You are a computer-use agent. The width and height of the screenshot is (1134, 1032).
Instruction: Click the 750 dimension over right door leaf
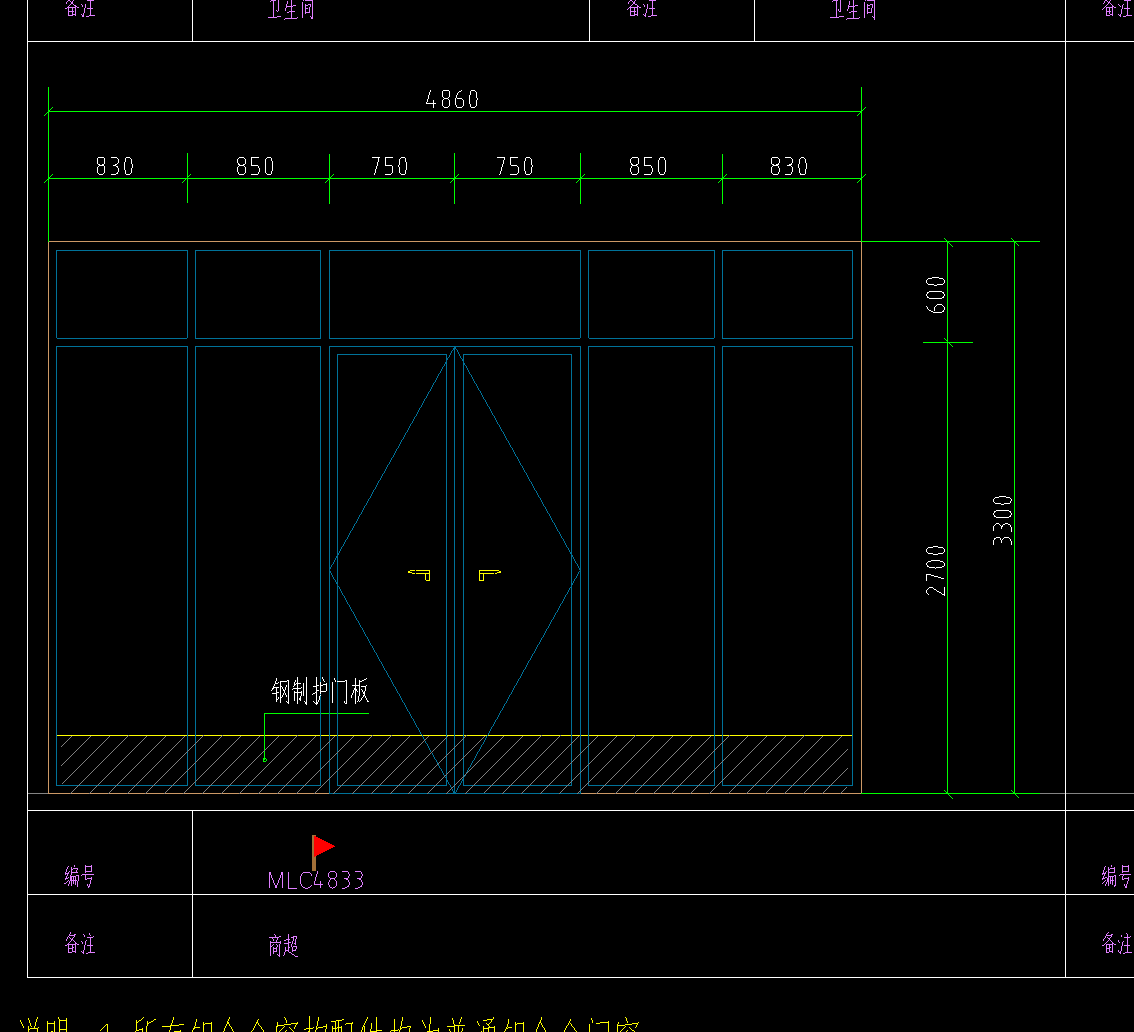click(x=514, y=166)
